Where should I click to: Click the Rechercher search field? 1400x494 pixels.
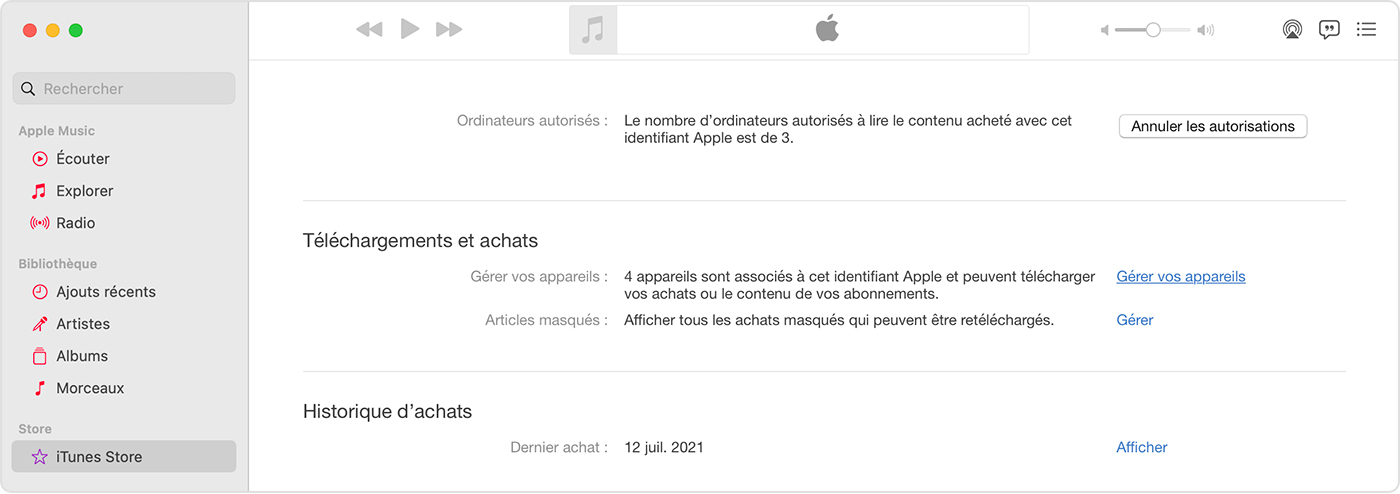tap(124, 89)
